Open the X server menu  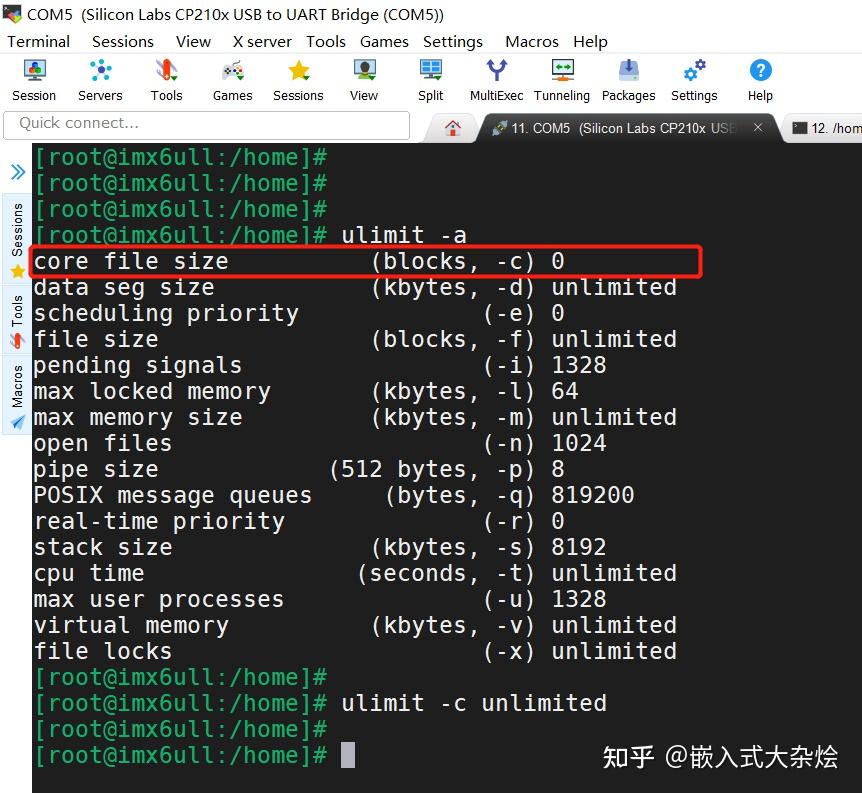tap(261, 41)
